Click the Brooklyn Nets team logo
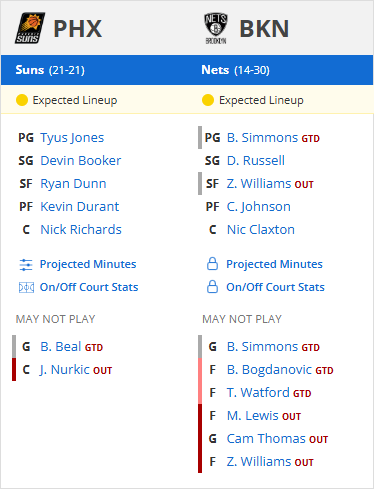 [x=216, y=28]
